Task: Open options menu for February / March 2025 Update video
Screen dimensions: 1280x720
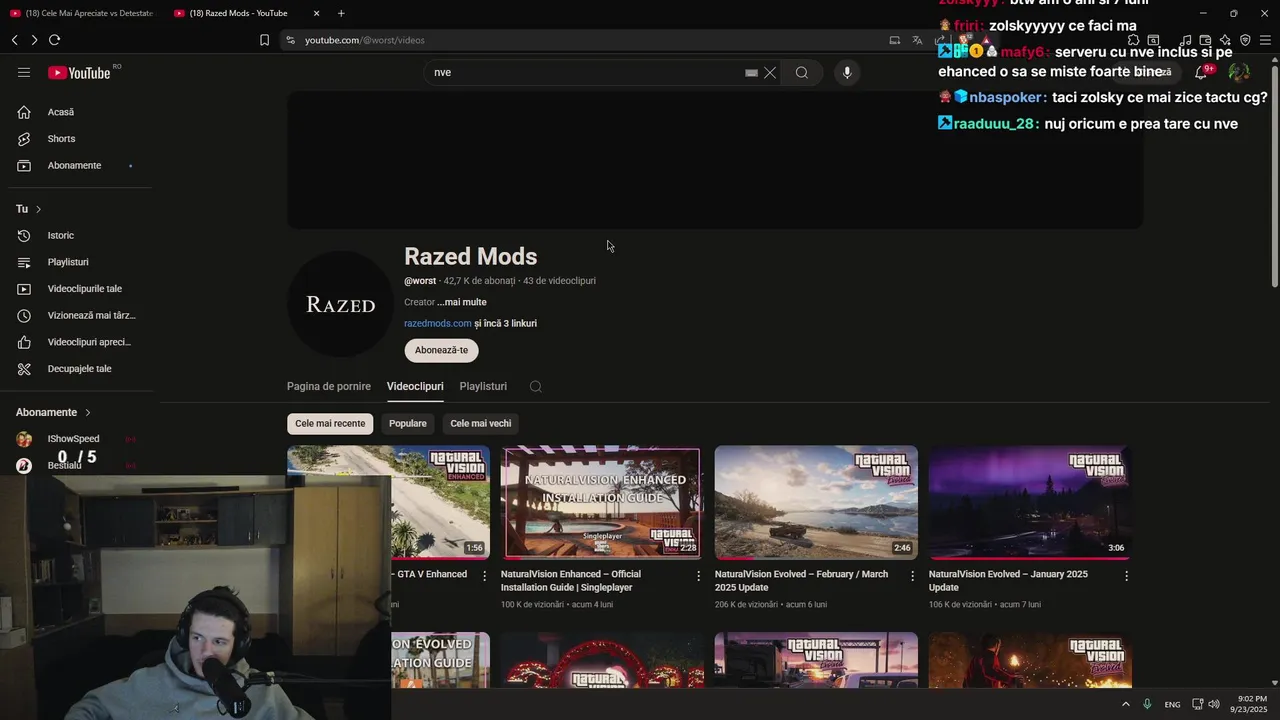Action: tap(913, 576)
